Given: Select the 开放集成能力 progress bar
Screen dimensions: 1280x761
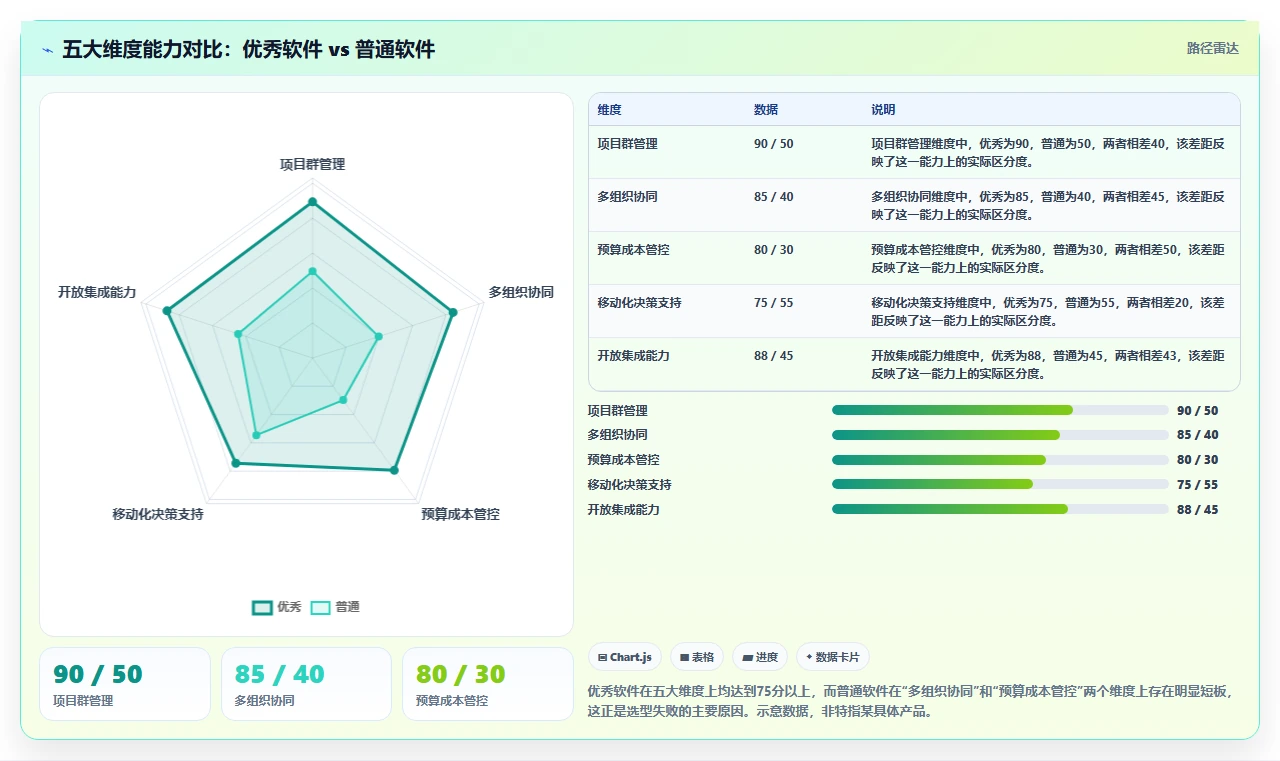Looking at the screenshot, I should pos(1000,509).
